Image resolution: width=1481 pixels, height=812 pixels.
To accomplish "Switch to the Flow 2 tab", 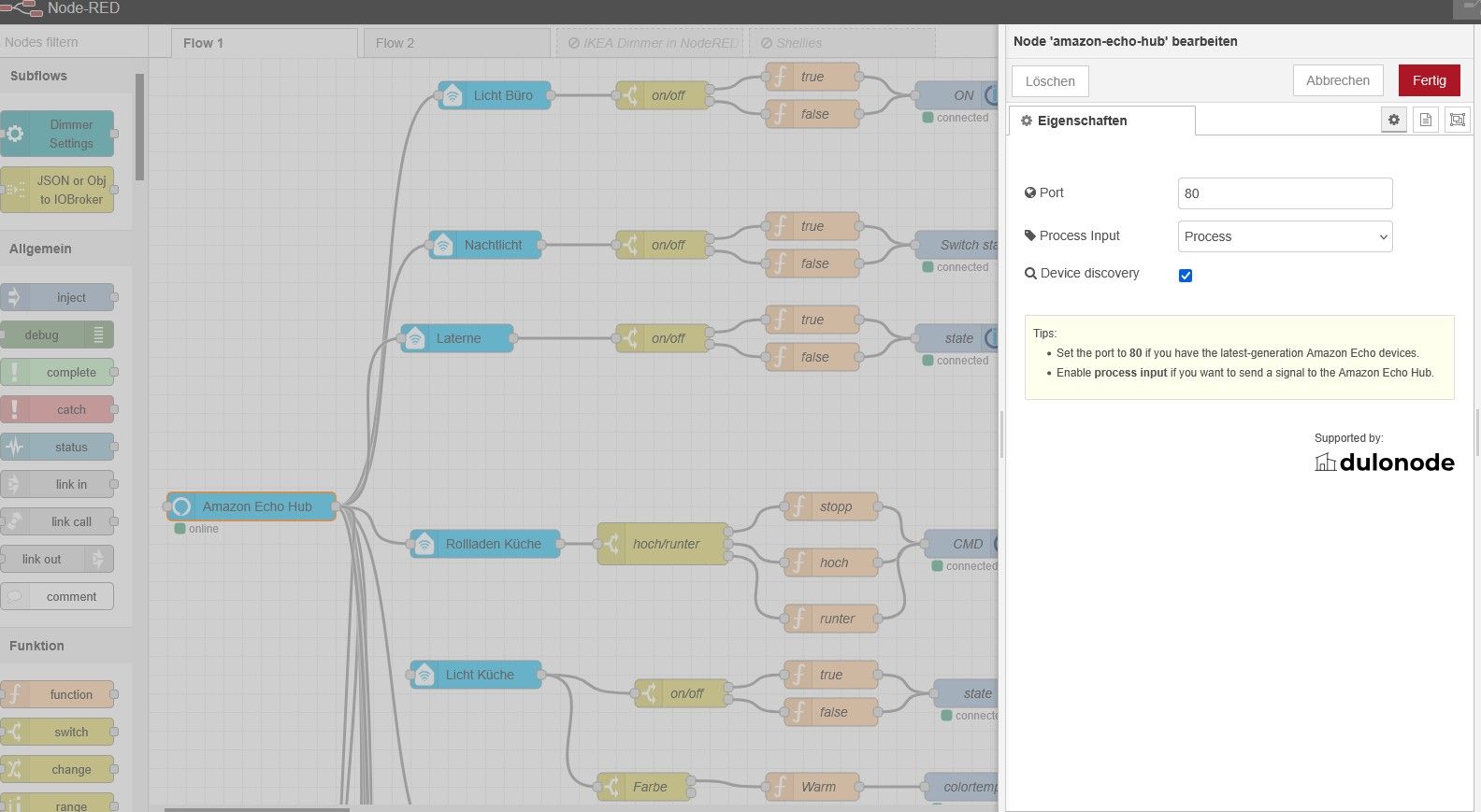I will point(456,43).
